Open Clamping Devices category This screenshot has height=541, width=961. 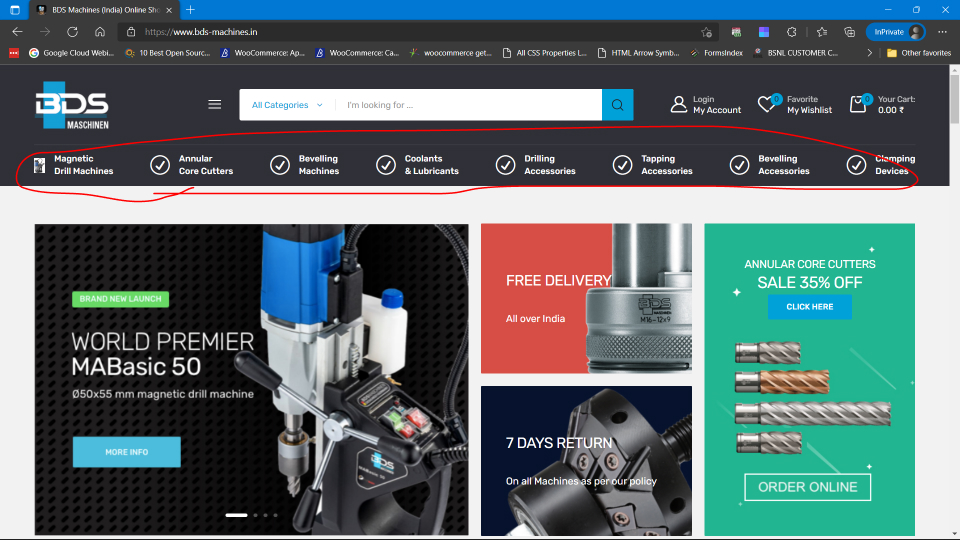pos(895,165)
